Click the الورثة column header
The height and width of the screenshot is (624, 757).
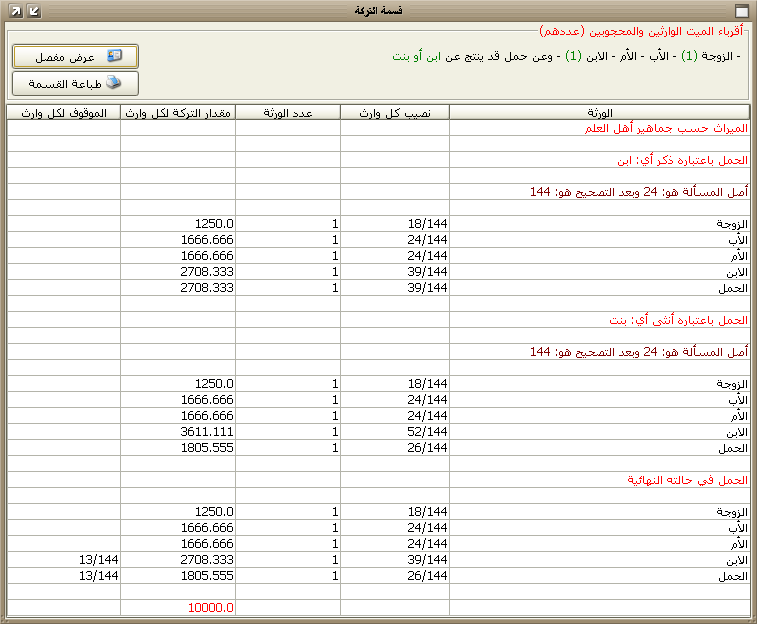click(600, 113)
